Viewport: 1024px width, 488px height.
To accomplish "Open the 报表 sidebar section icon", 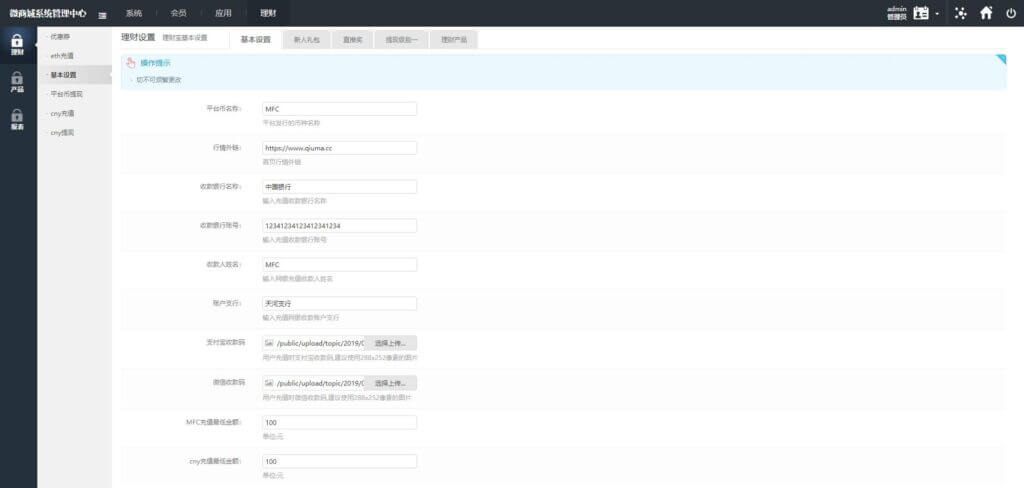I will point(17,115).
